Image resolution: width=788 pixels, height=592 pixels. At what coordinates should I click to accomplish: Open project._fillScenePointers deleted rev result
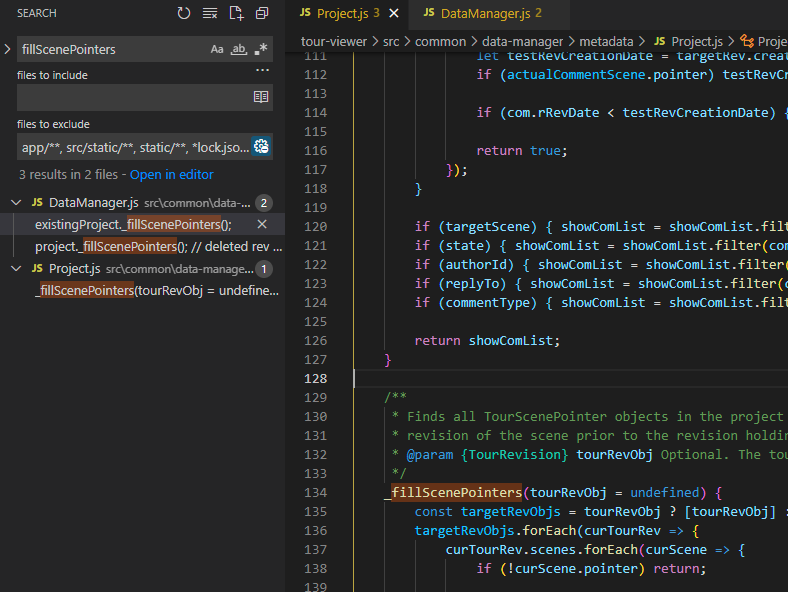(158, 247)
